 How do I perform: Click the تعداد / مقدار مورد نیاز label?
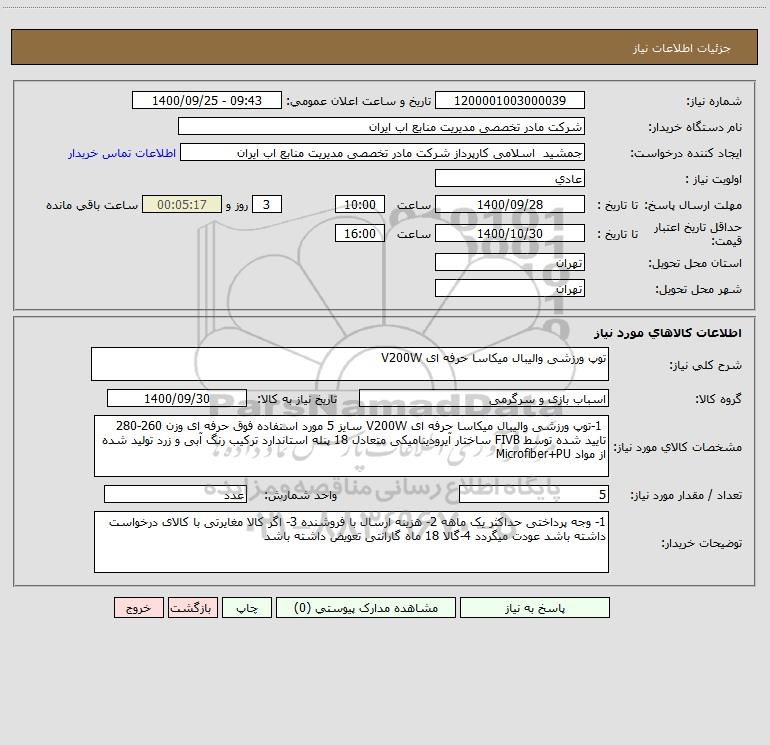[x=686, y=496]
